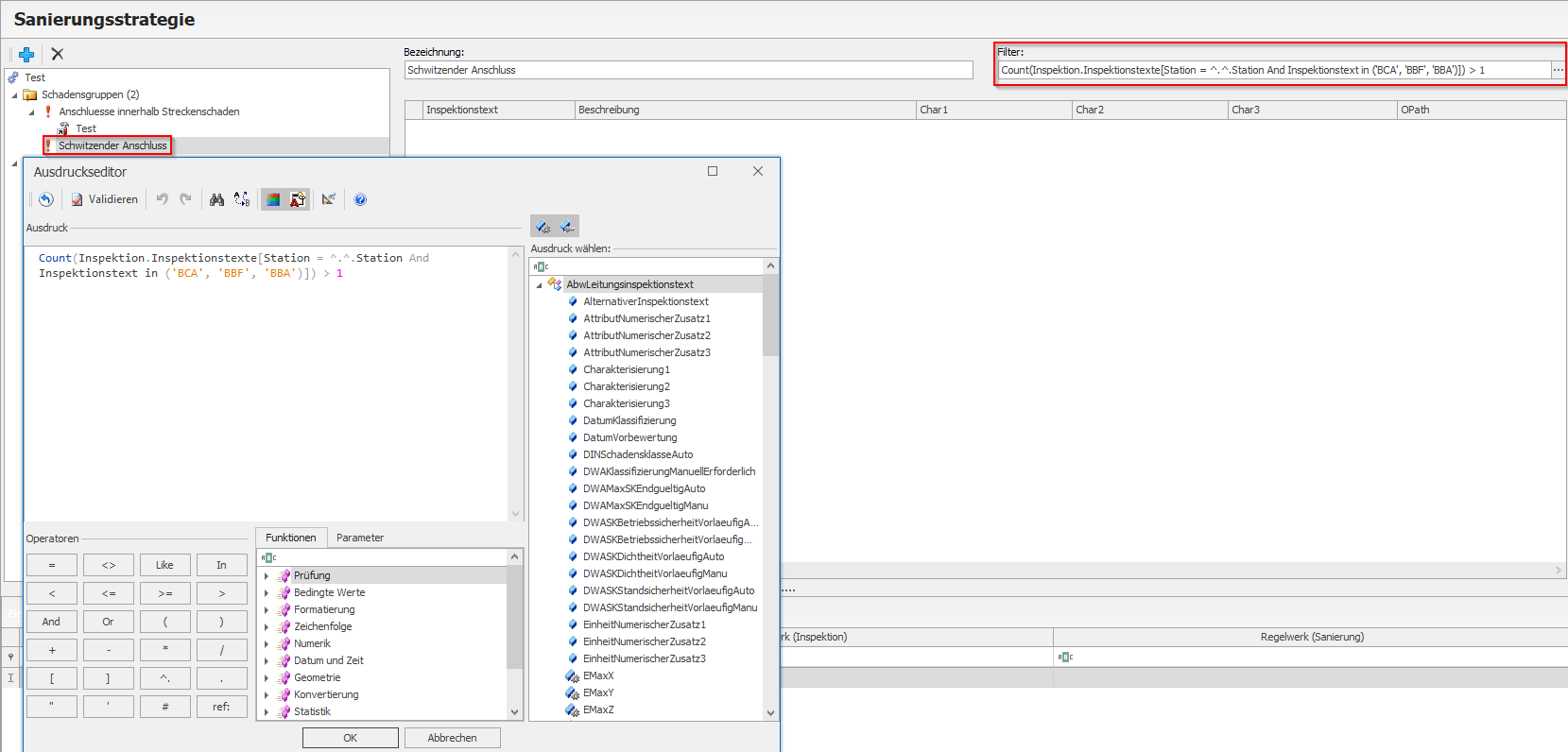Click the binoculars search icon

(217, 199)
